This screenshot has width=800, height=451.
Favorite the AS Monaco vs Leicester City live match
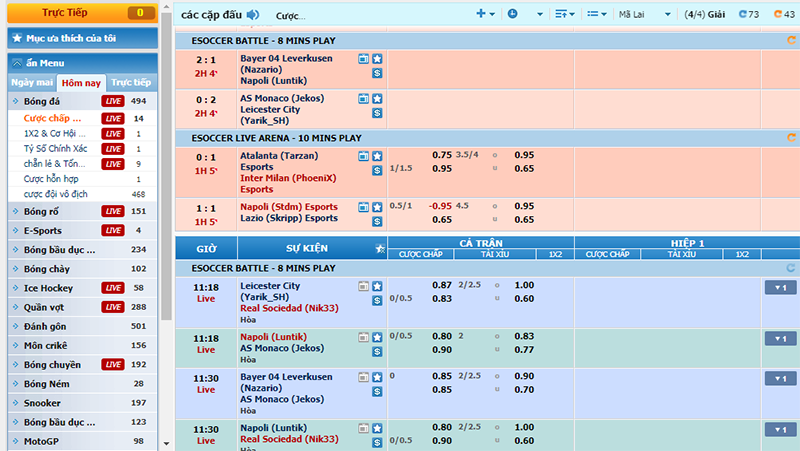coord(377,98)
